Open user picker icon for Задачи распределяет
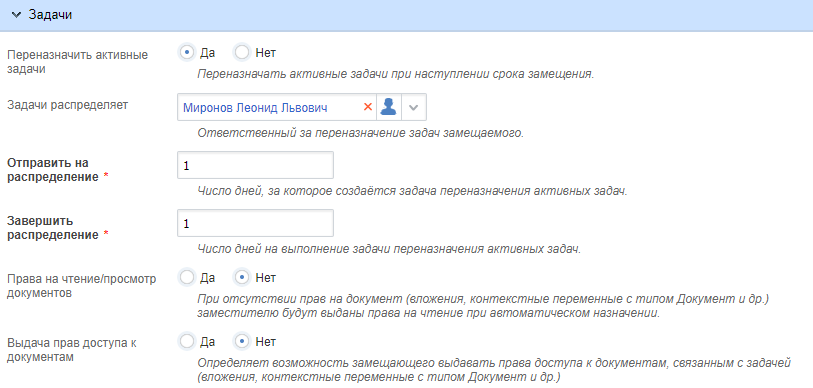The image size is (813, 388). [388, 107]
